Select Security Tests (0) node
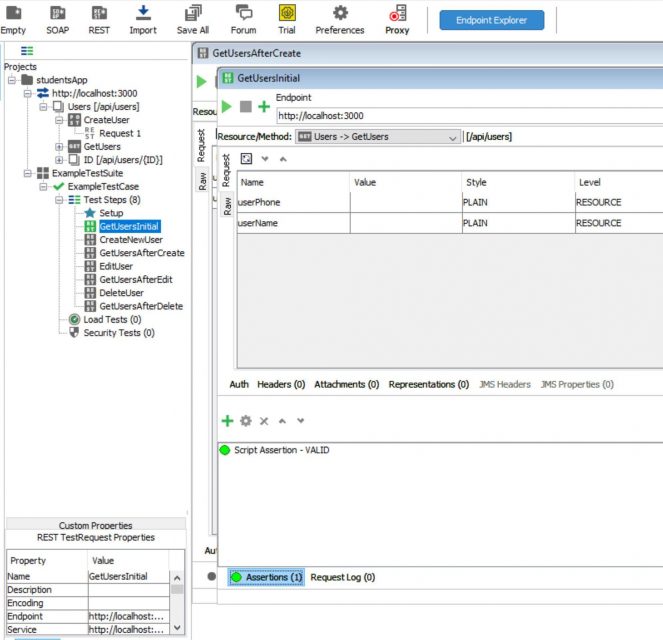Screen dimensions: 663x640 (x=119, y=333)
